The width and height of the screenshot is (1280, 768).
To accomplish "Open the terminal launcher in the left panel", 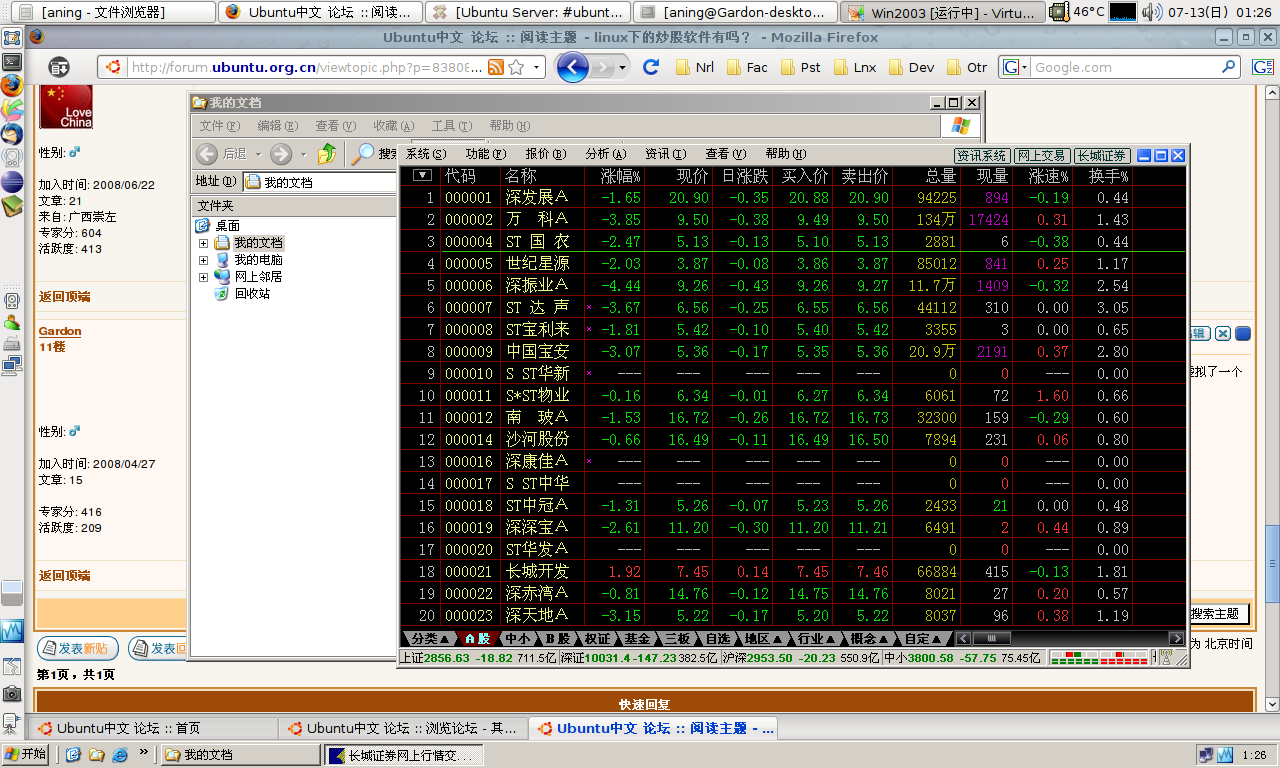I will (12, 61).
